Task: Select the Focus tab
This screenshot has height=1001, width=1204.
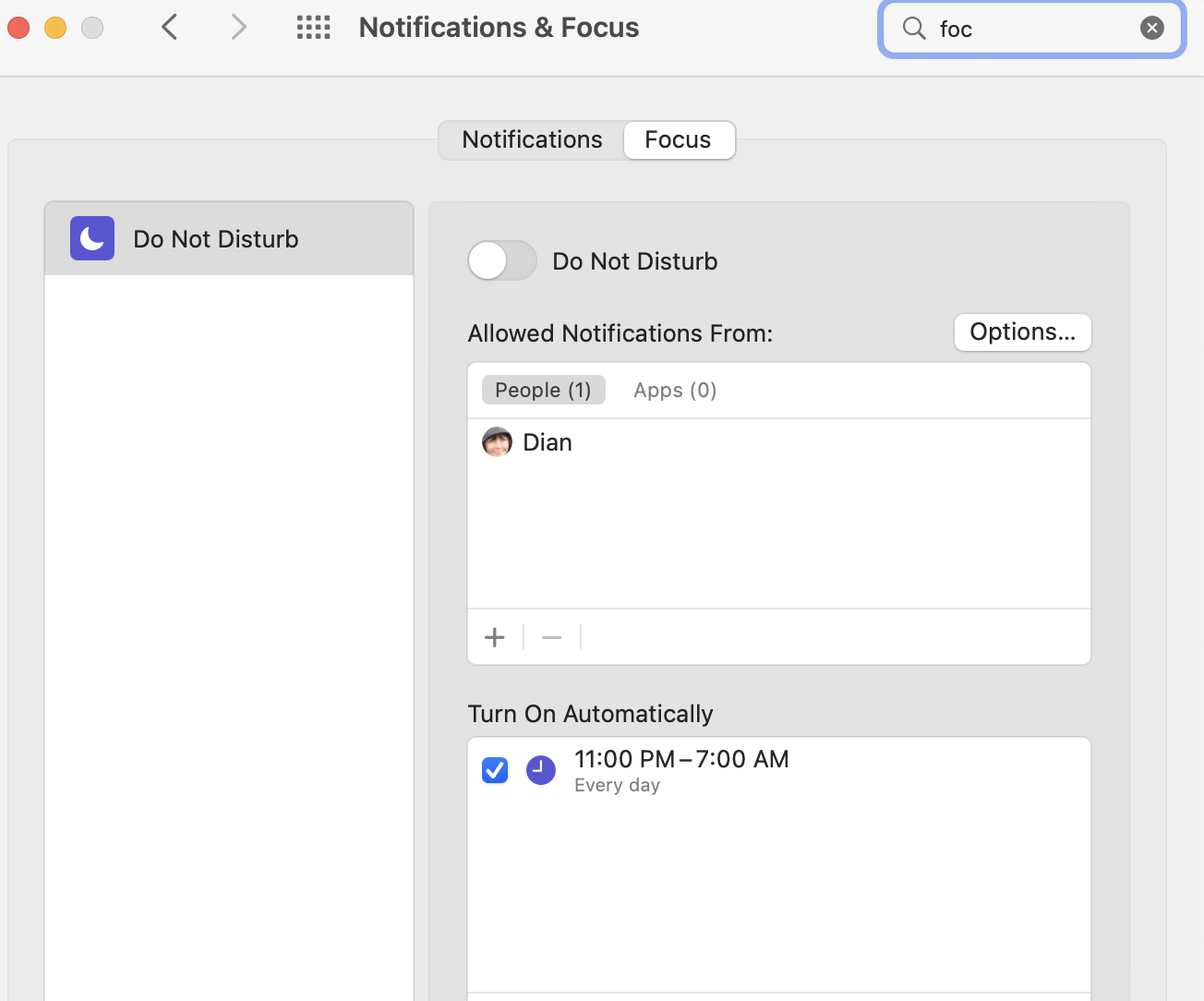Action: point(678,140)
